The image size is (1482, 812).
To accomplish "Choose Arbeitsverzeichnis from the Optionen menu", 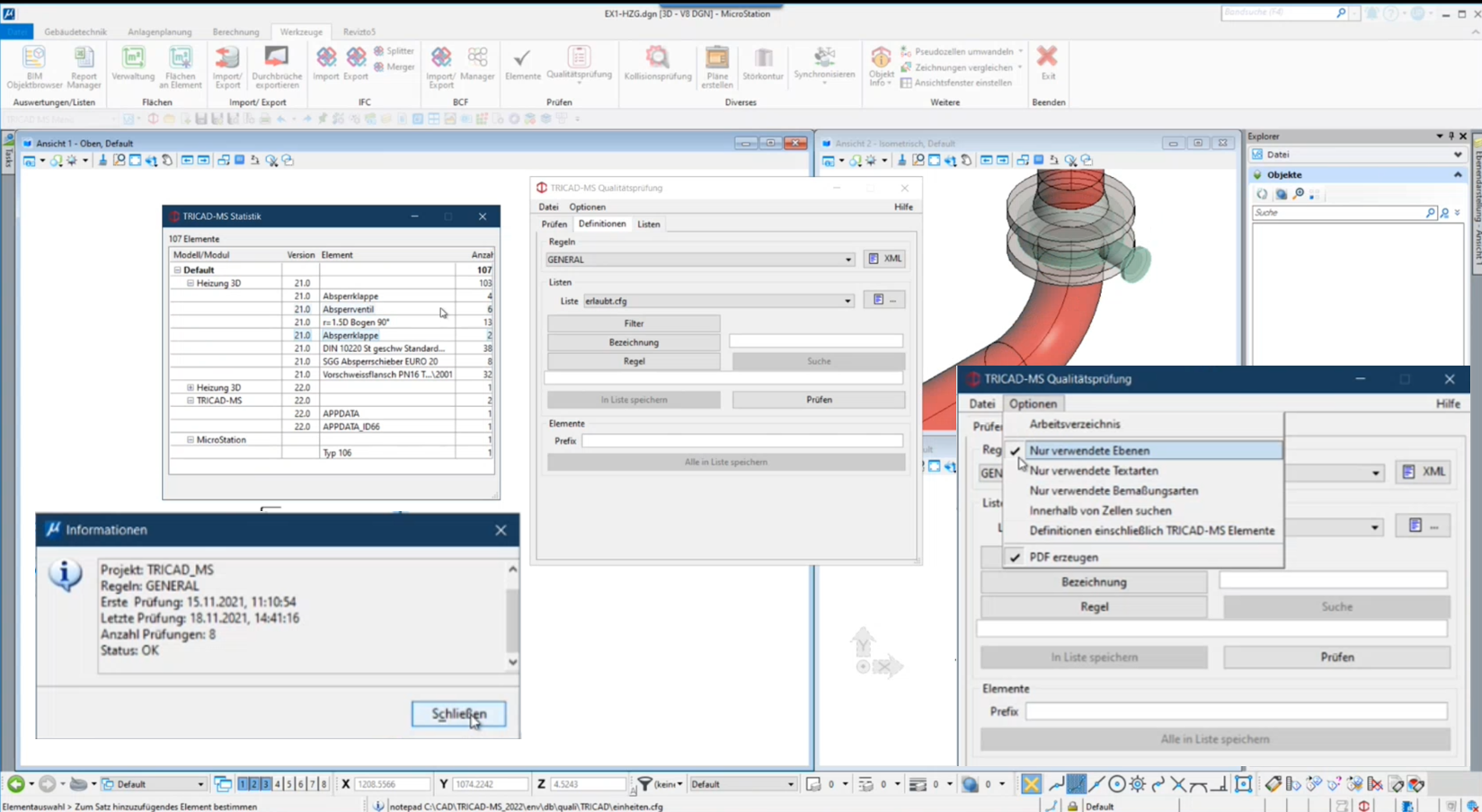I will (1144, 424).
